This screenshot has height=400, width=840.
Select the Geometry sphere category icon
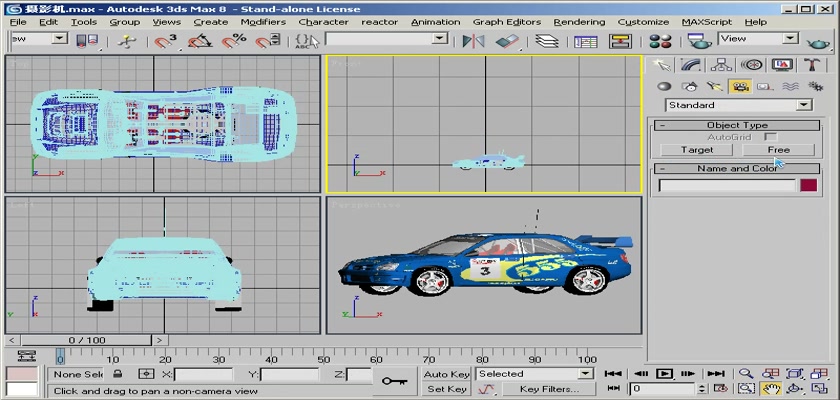(664, 86)
